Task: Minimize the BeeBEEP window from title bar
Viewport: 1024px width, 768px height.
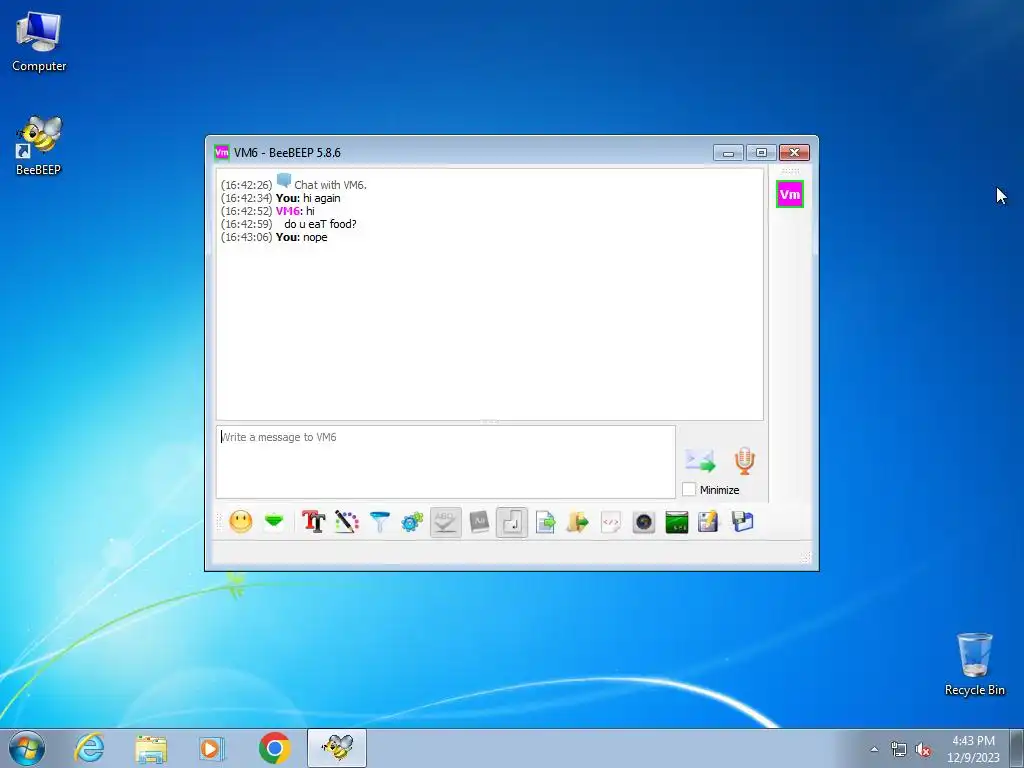Action: [728, 152]
